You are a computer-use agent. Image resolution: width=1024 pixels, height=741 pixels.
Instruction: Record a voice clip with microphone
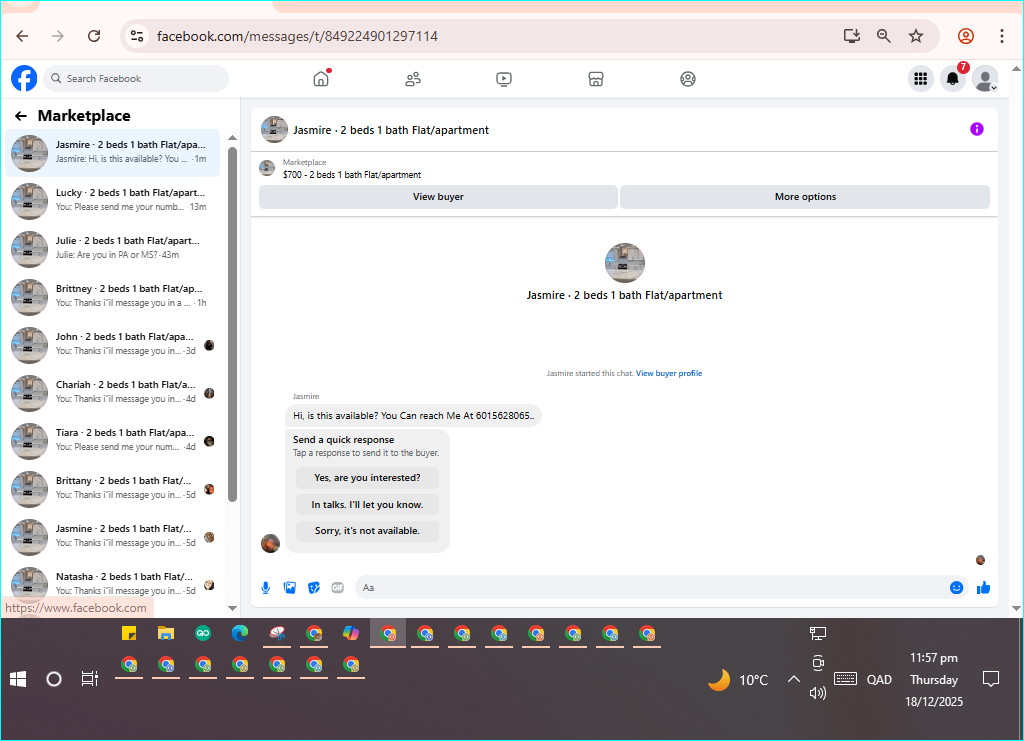coord(266,588)
